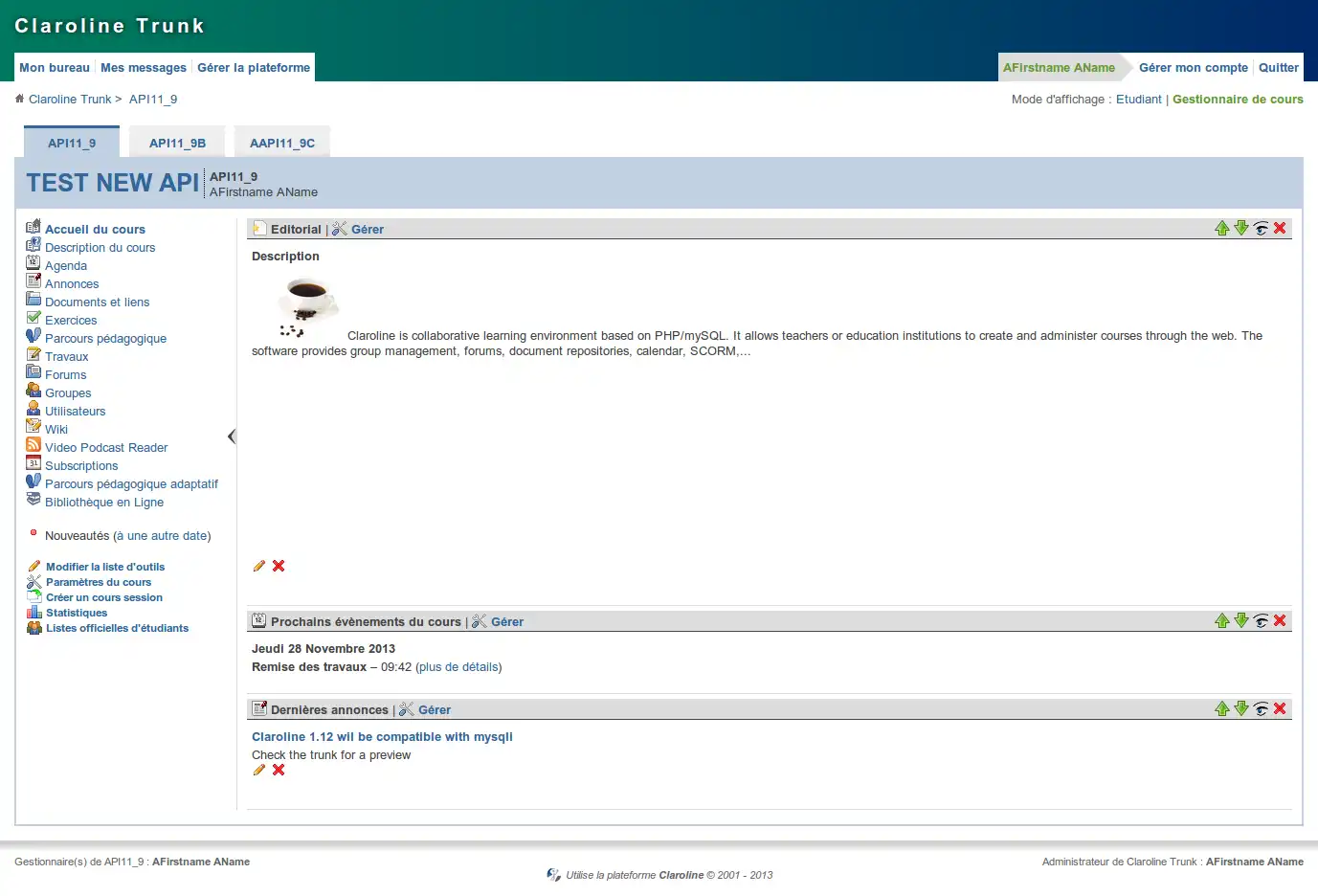Open Mes messages from the top menu
This screenshot has height=896, width=1318.
coord(143,67)
